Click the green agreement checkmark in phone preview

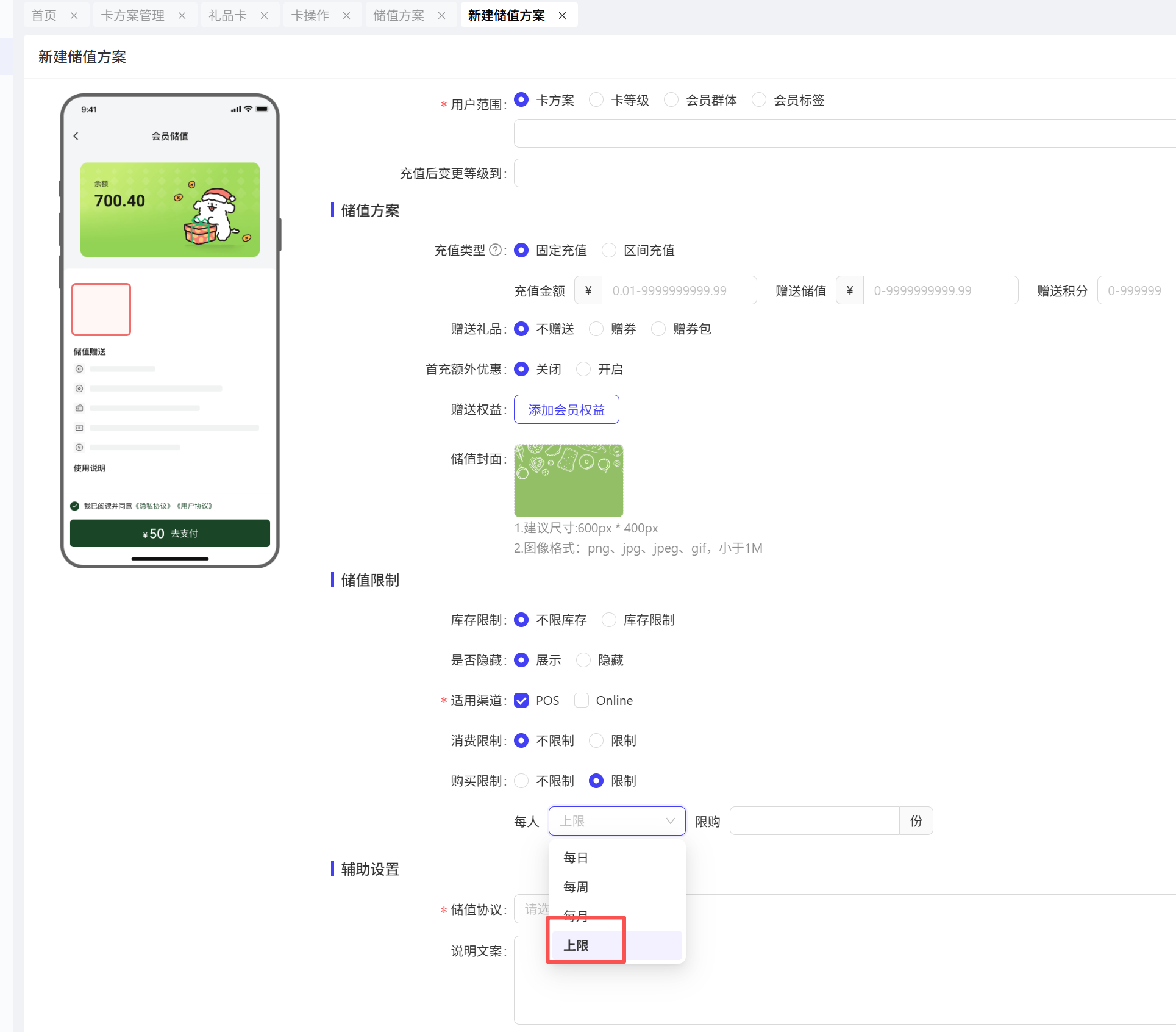click(75, 506)
